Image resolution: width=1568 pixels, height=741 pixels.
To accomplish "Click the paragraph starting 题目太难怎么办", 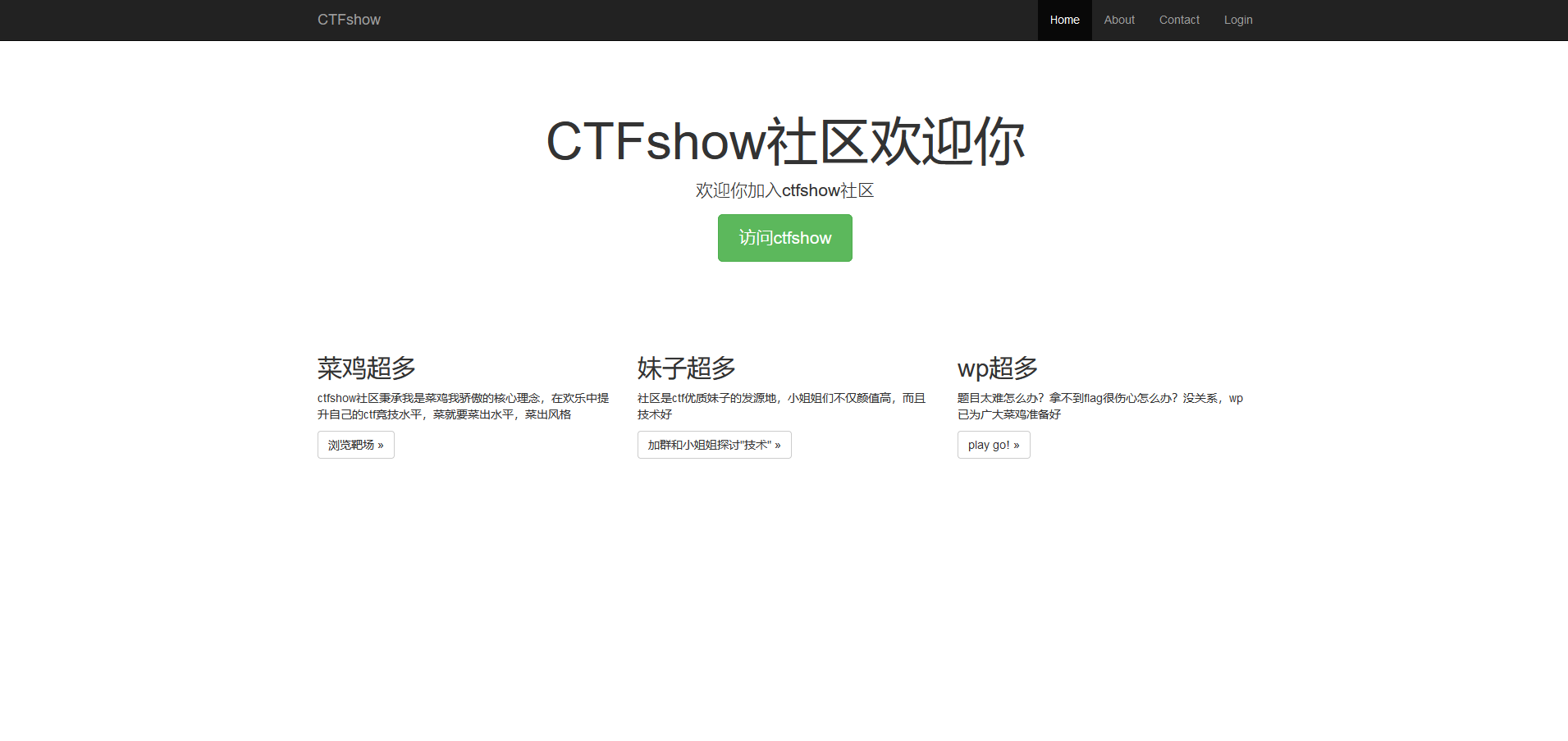I will [x=1100, y=406].
